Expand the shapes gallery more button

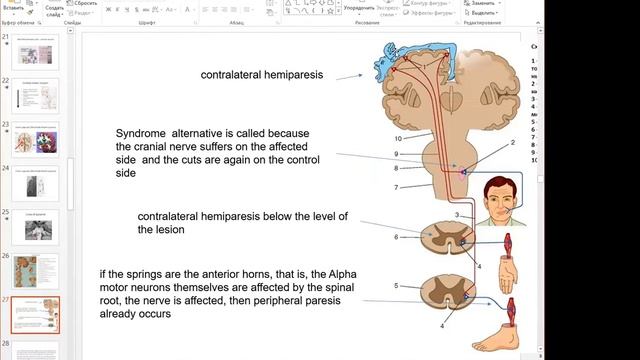[338, 11]
